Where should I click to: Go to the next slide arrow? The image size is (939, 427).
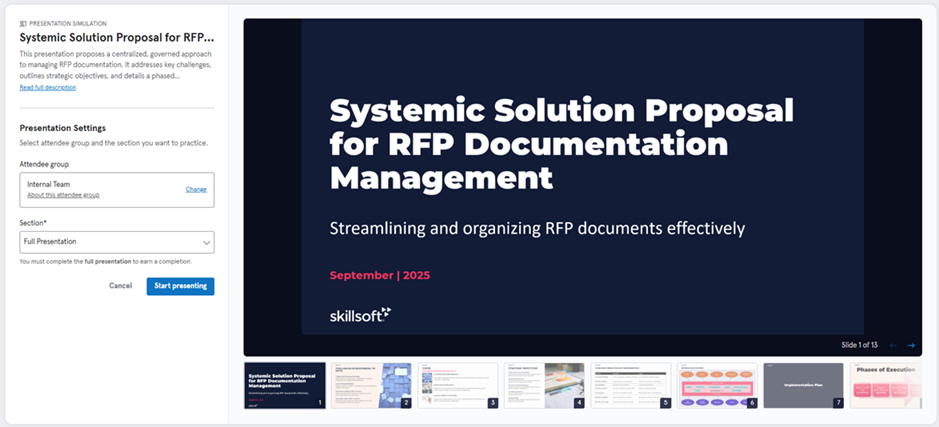point(911,345)
